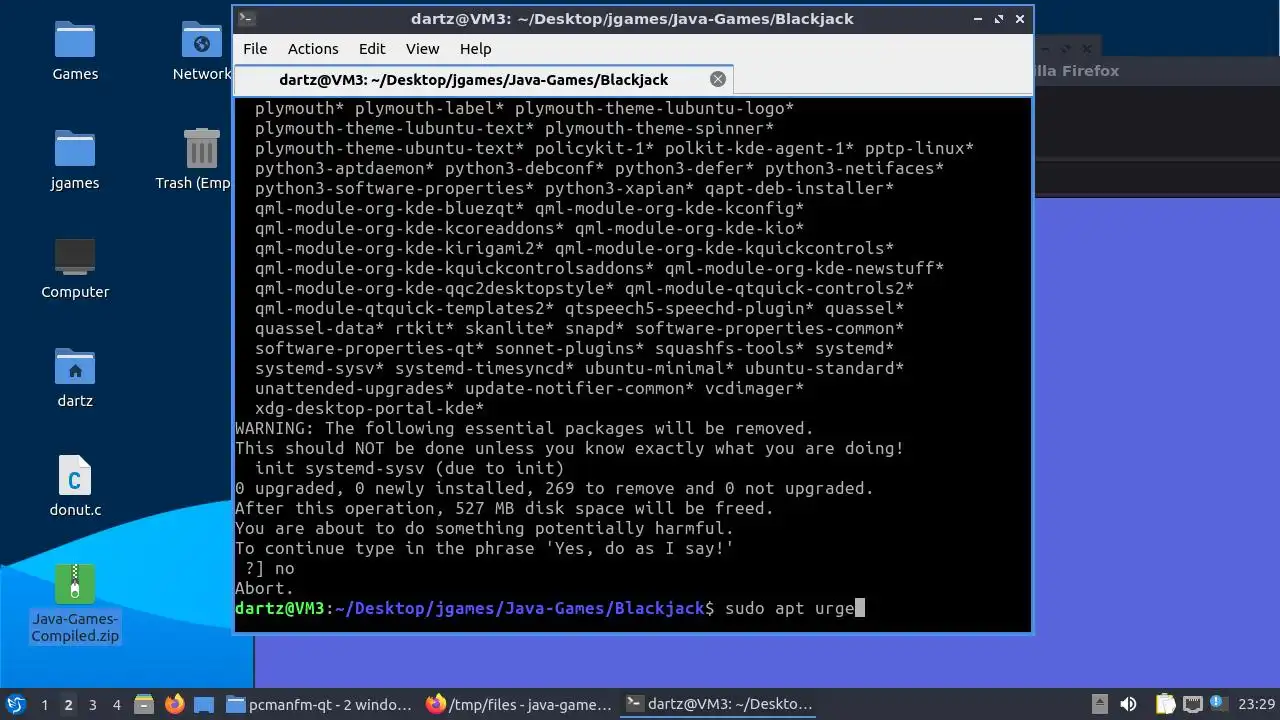Open the Edit menu in terminal

point(372,48)
